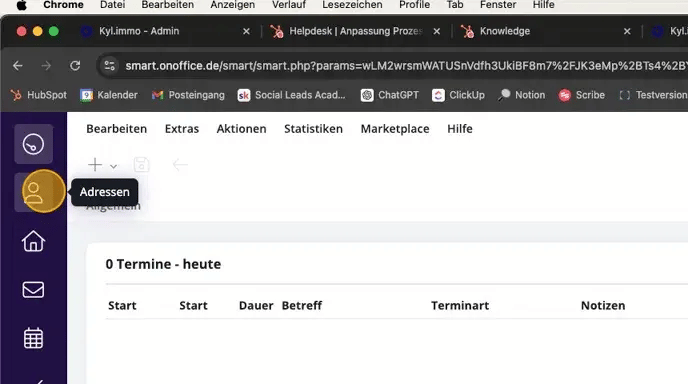Open the Chrome application menu

[63, 5]
